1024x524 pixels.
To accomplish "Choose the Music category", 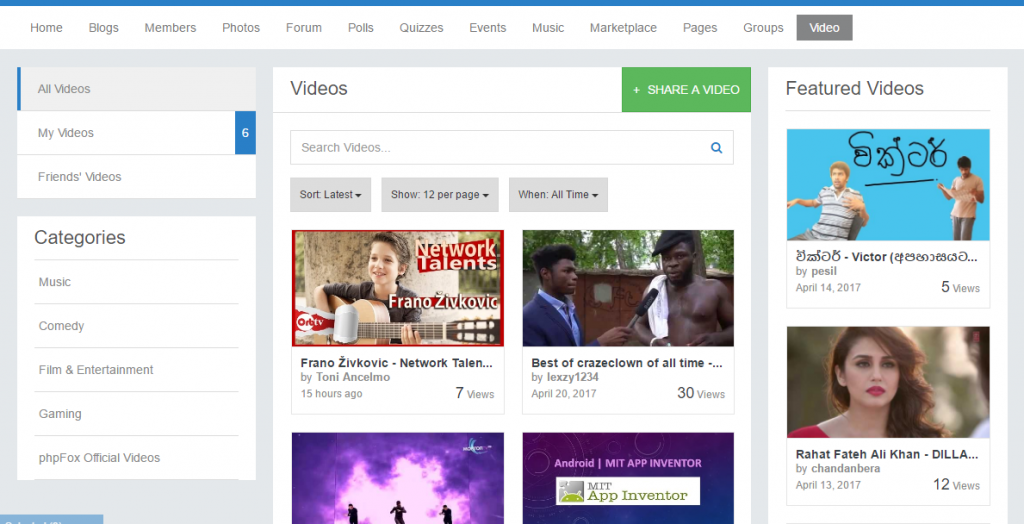I will [x=55, y=282].
